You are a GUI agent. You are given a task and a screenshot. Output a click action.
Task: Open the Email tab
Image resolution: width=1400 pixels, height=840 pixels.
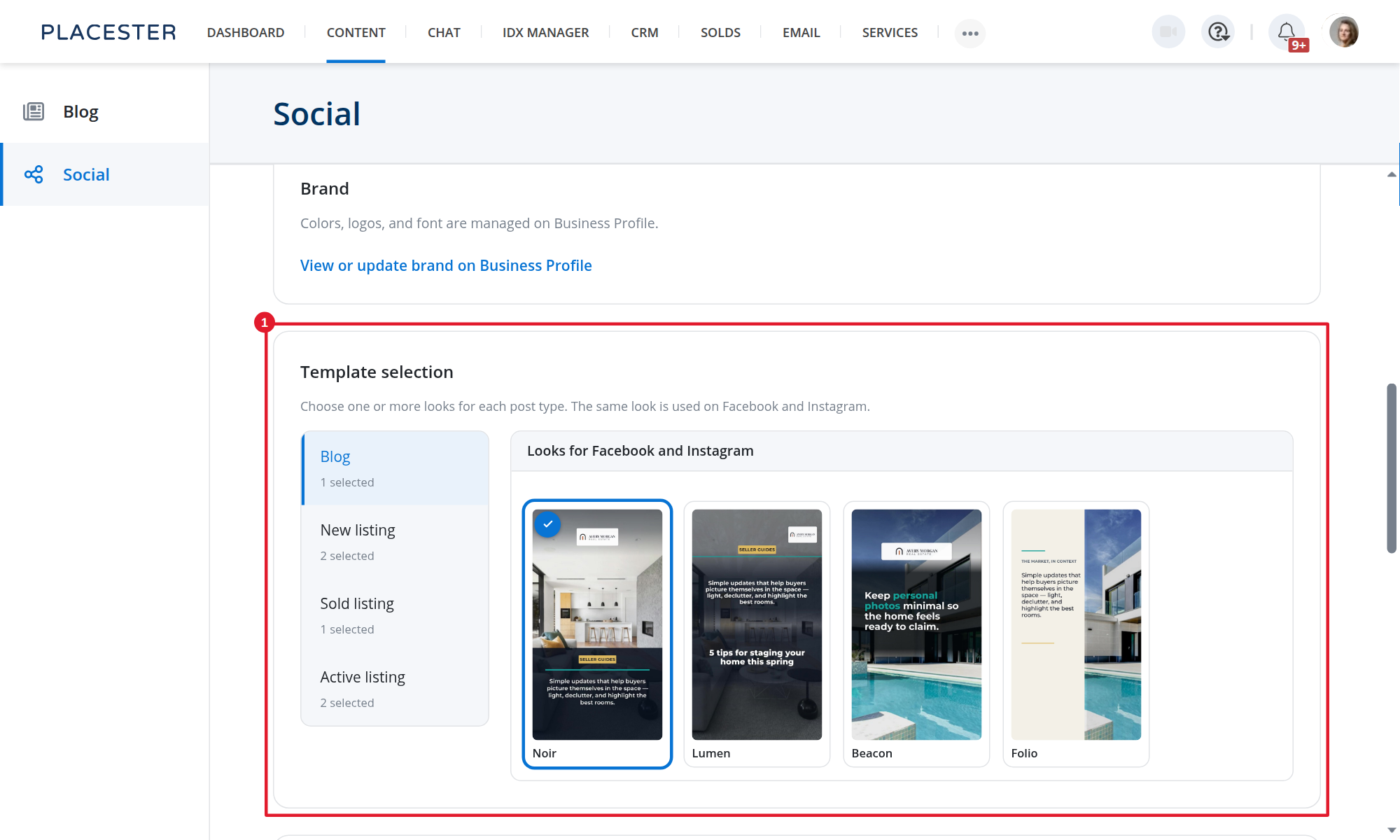point(801,32)
